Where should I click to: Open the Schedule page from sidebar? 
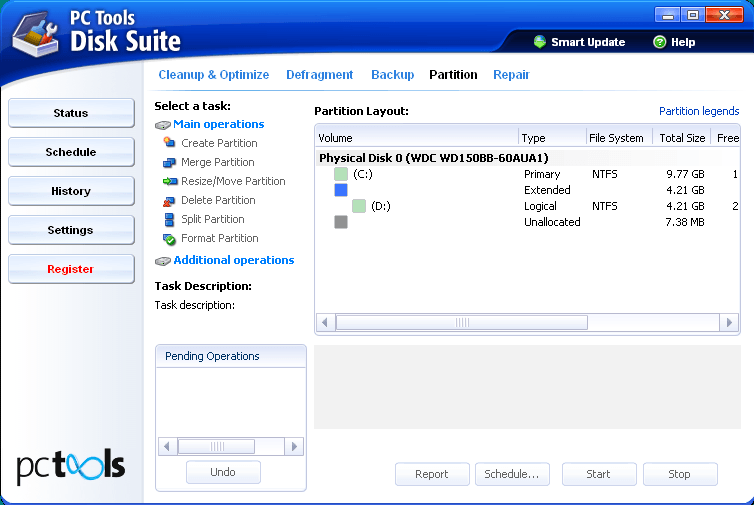(x=71, y=152)
